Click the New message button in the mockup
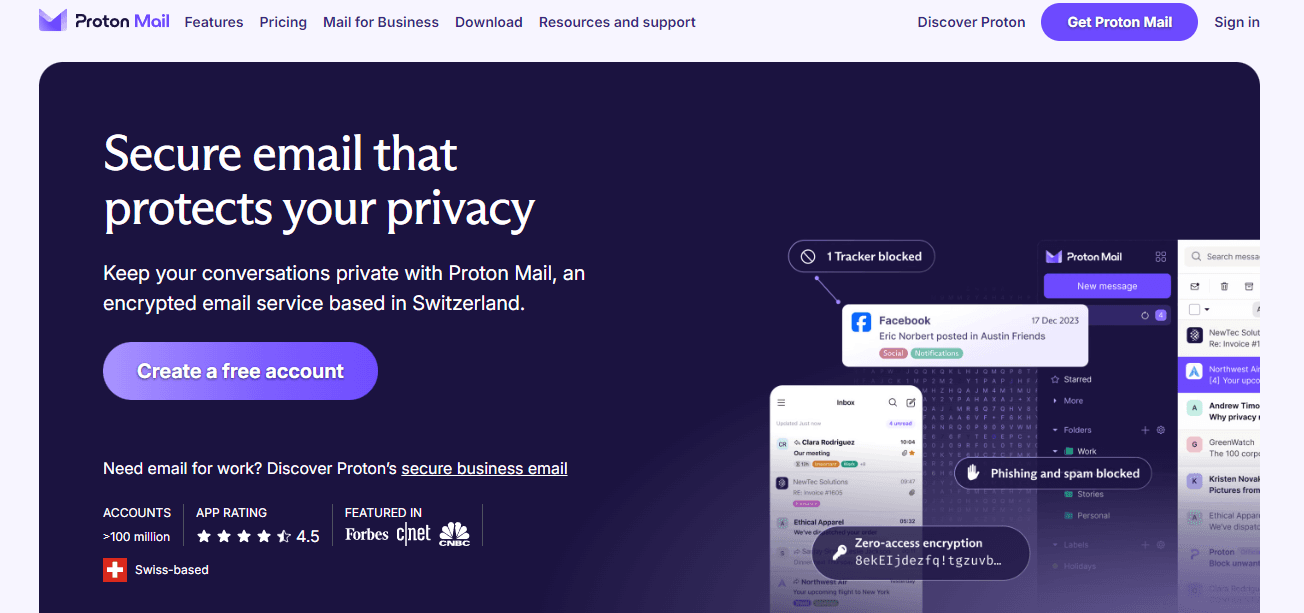The height and width of the screenshot is (613, 1304). tap(1107, 286)
